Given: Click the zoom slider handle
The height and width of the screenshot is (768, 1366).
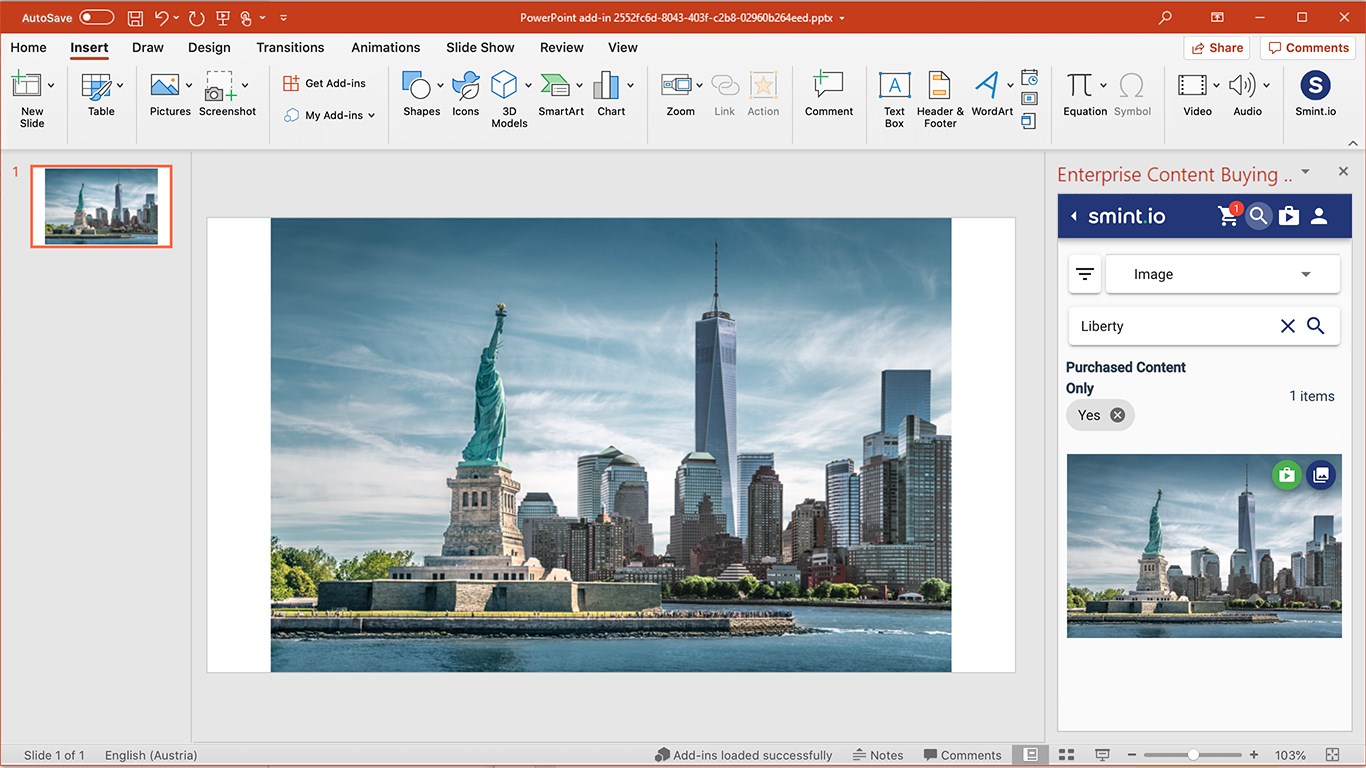Looking at the screenshot, I should 1193,755.
